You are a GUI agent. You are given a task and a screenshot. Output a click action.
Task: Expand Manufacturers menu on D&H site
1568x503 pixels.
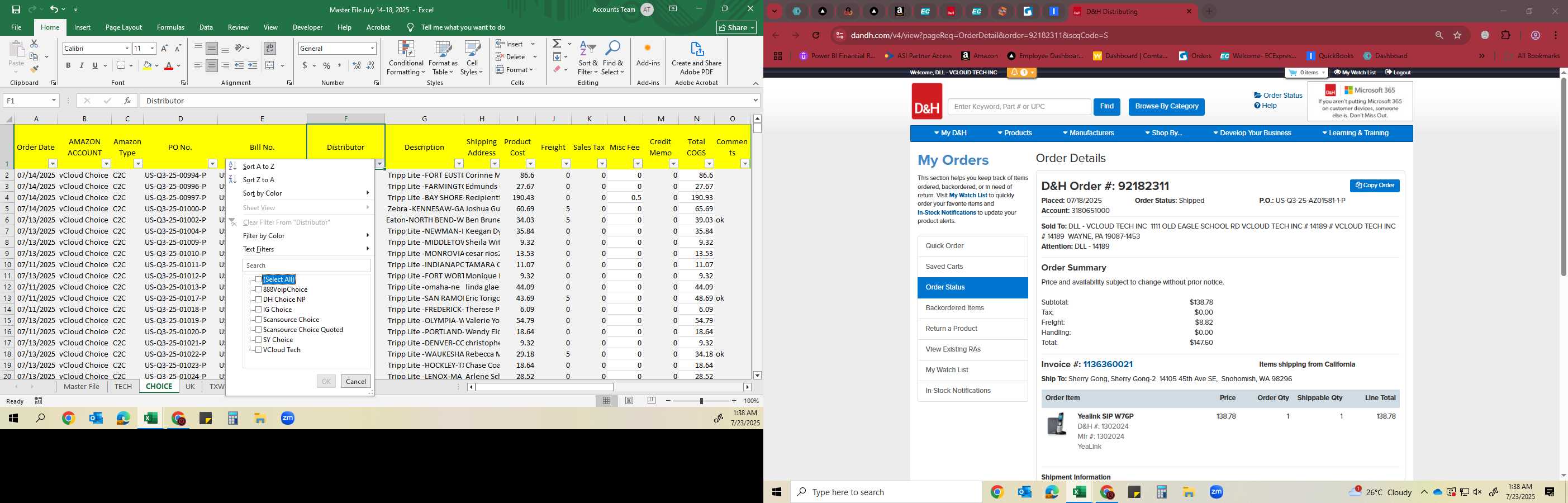pos(1089,133)
